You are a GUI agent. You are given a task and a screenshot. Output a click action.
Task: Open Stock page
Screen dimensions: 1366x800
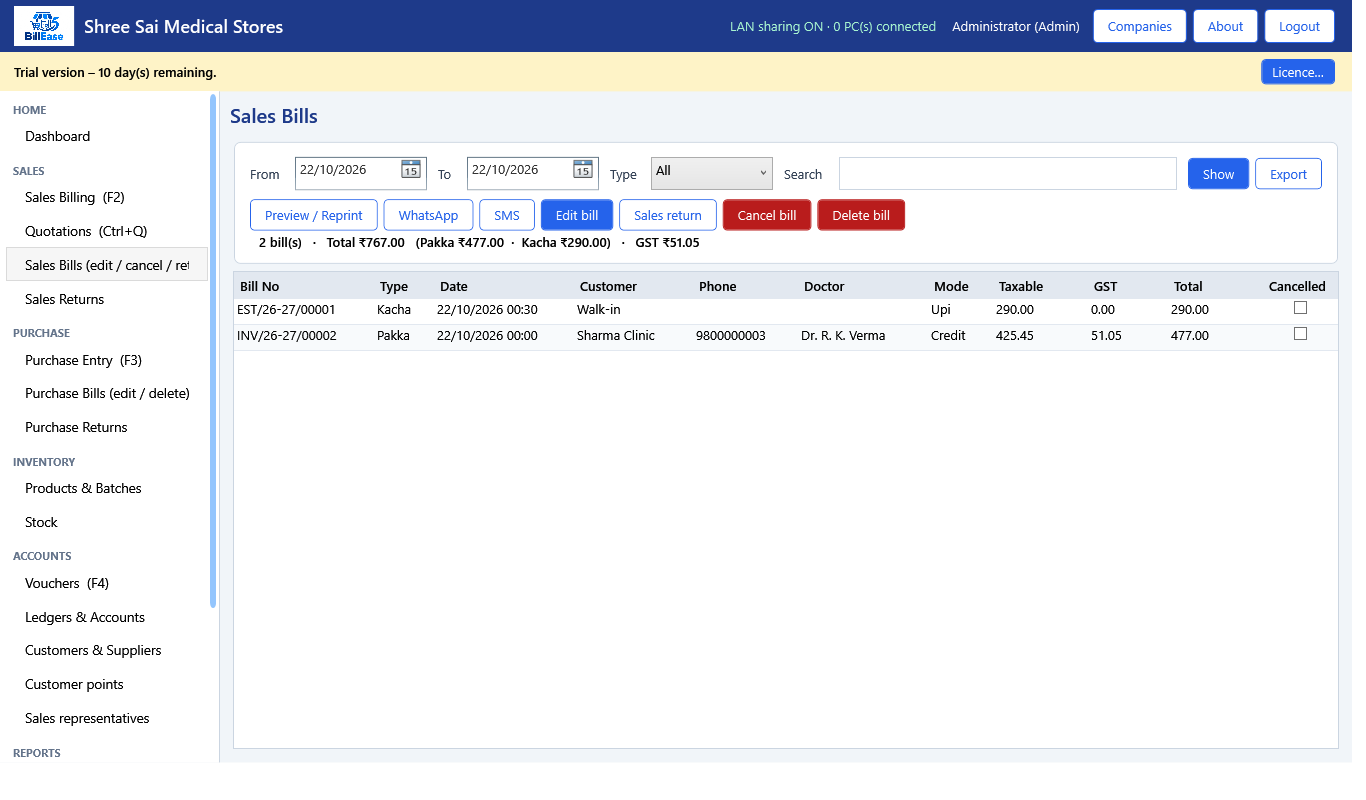pyautogui.click(x=106, y=522)
